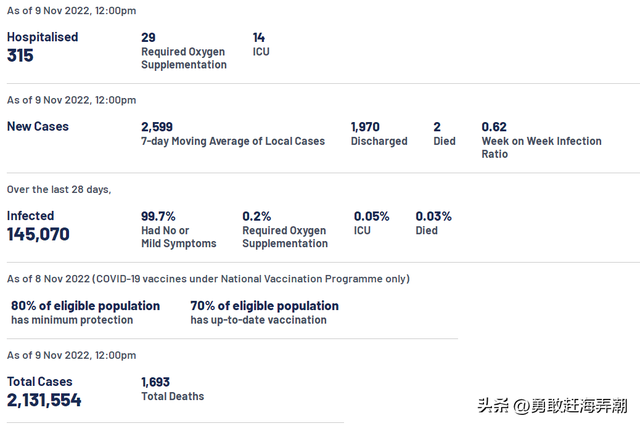This screenshot has height=426, width=640.
Task: Click the As of 8 Nov 2022 vaccination note
Action: (x=208, y=279)
